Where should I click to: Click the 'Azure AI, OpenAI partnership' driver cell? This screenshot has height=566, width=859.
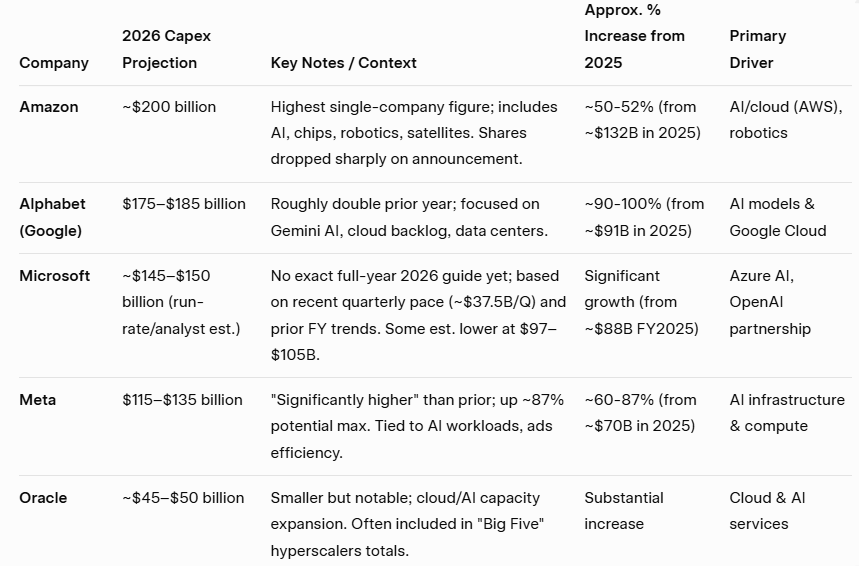coord(770,302)
